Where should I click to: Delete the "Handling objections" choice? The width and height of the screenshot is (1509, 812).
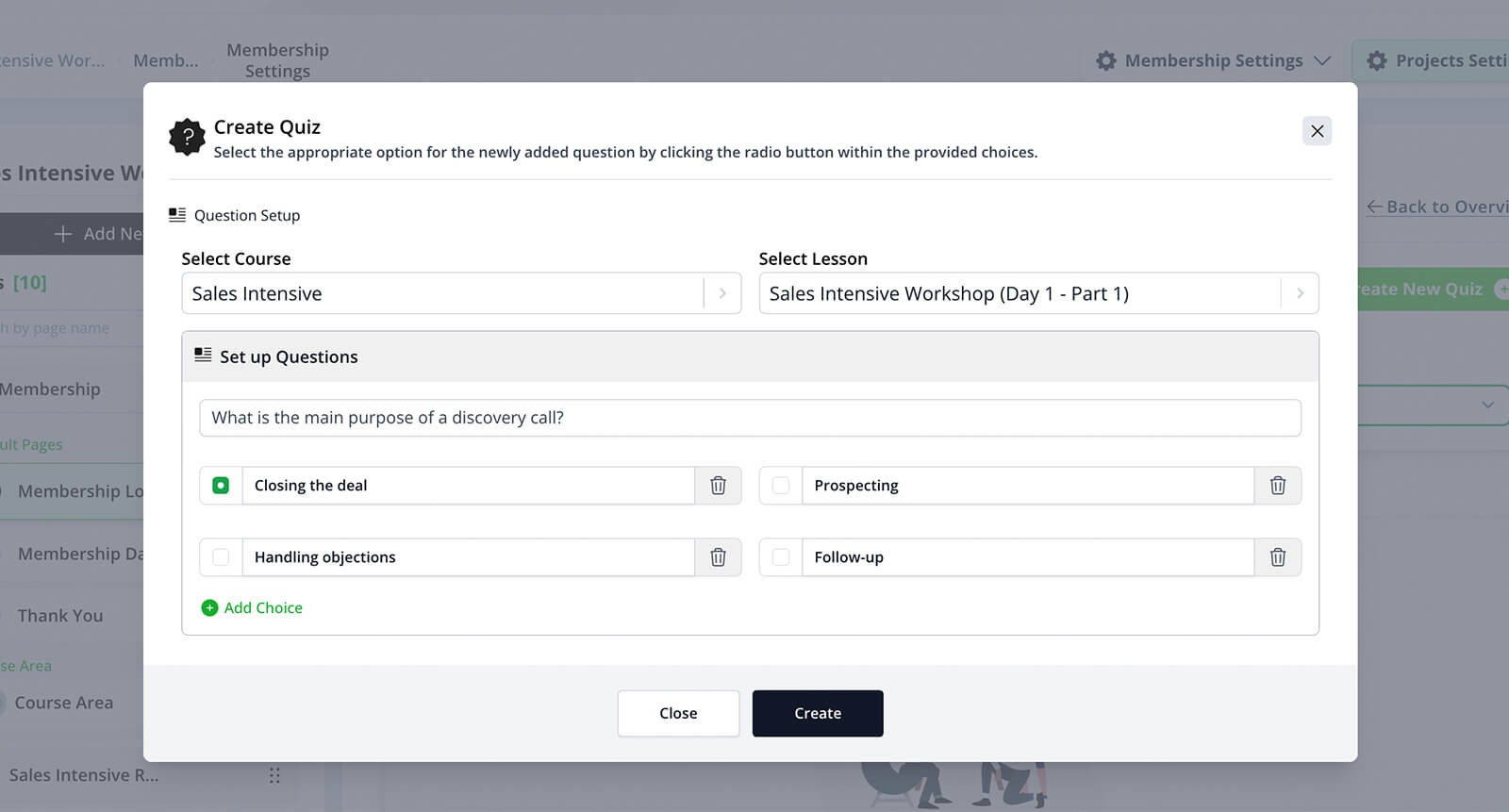(718, 556)
